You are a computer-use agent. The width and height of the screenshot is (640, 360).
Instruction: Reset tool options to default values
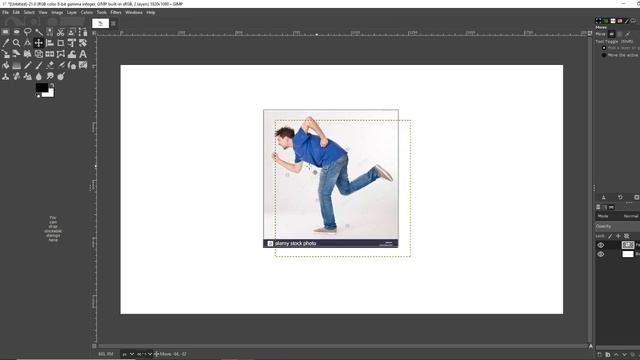[636, 197]
